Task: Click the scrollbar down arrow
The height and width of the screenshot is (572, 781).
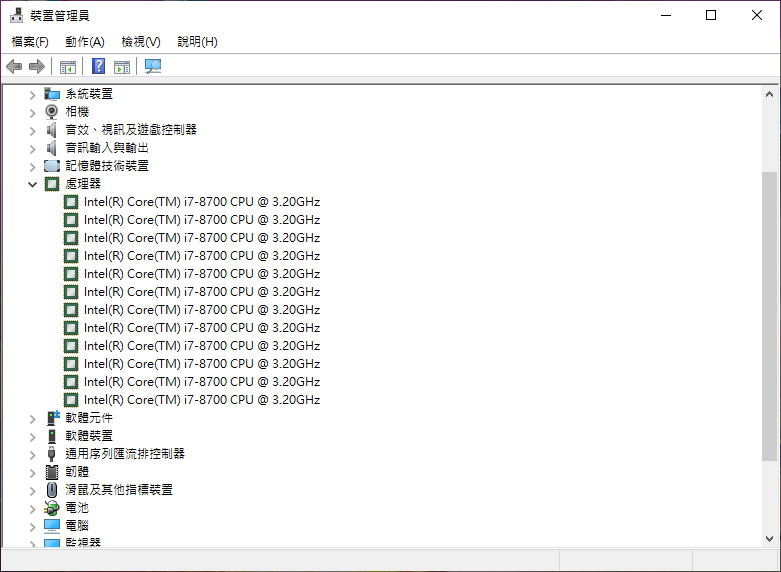Action: 769,539
